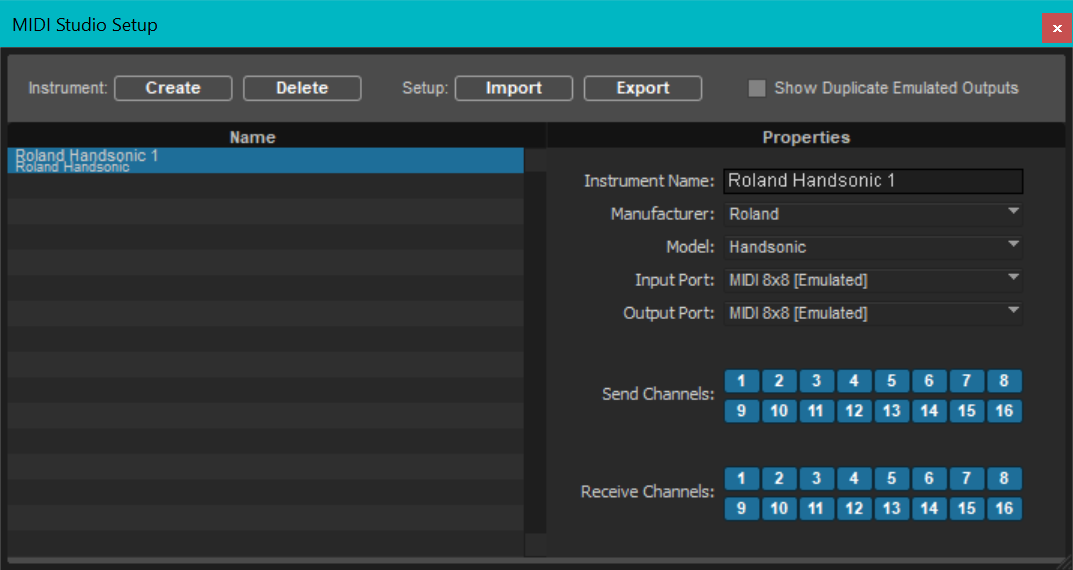Click the Export setup button
This screenshot has height=570, width=1073.
point(643,88)
